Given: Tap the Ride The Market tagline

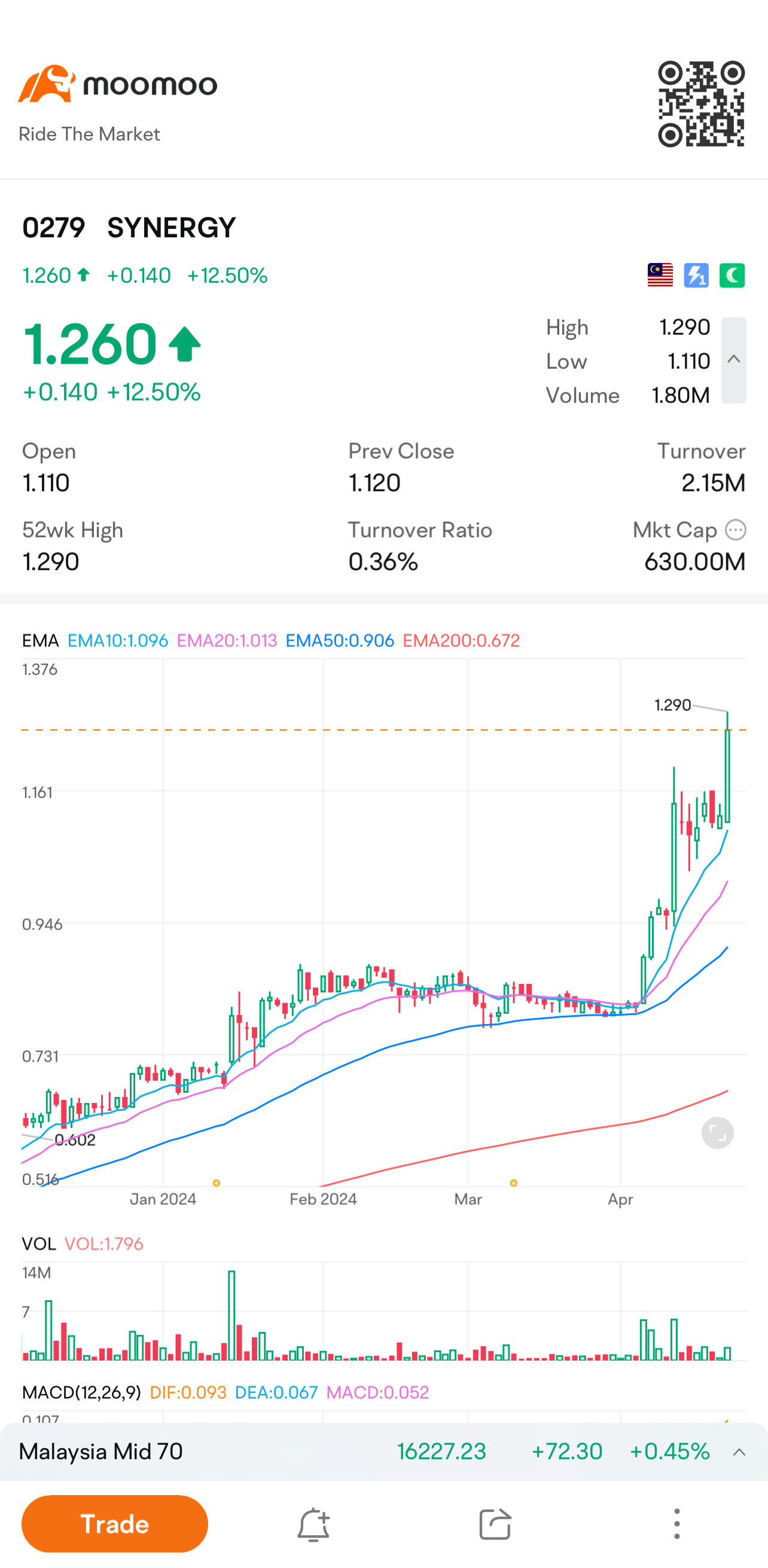Looking at the screenshot, I should tap(89, 134).
